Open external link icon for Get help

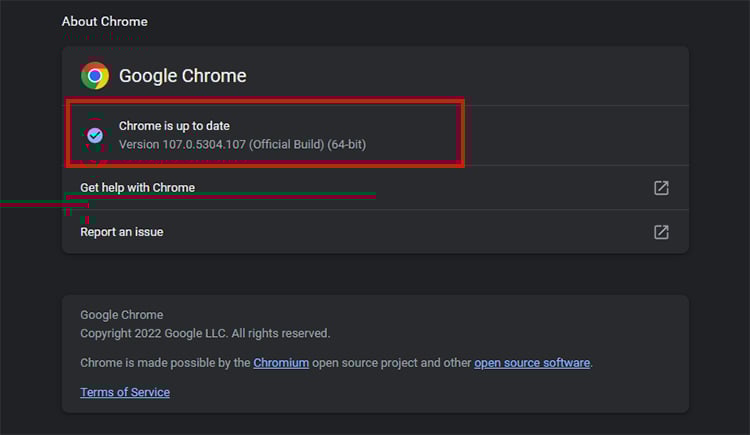pyautogui.click(x=661, y=188)
